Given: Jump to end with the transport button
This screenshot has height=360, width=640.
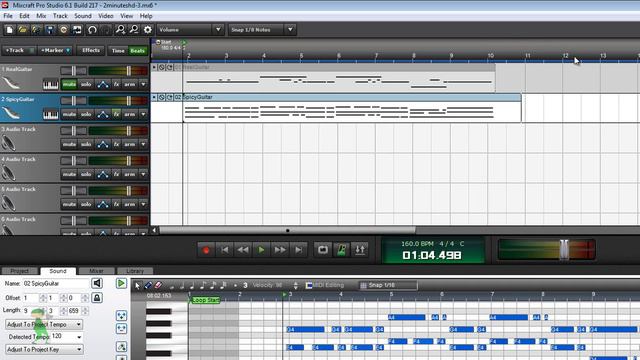Looking at the screenshot, I should (298, 250).
